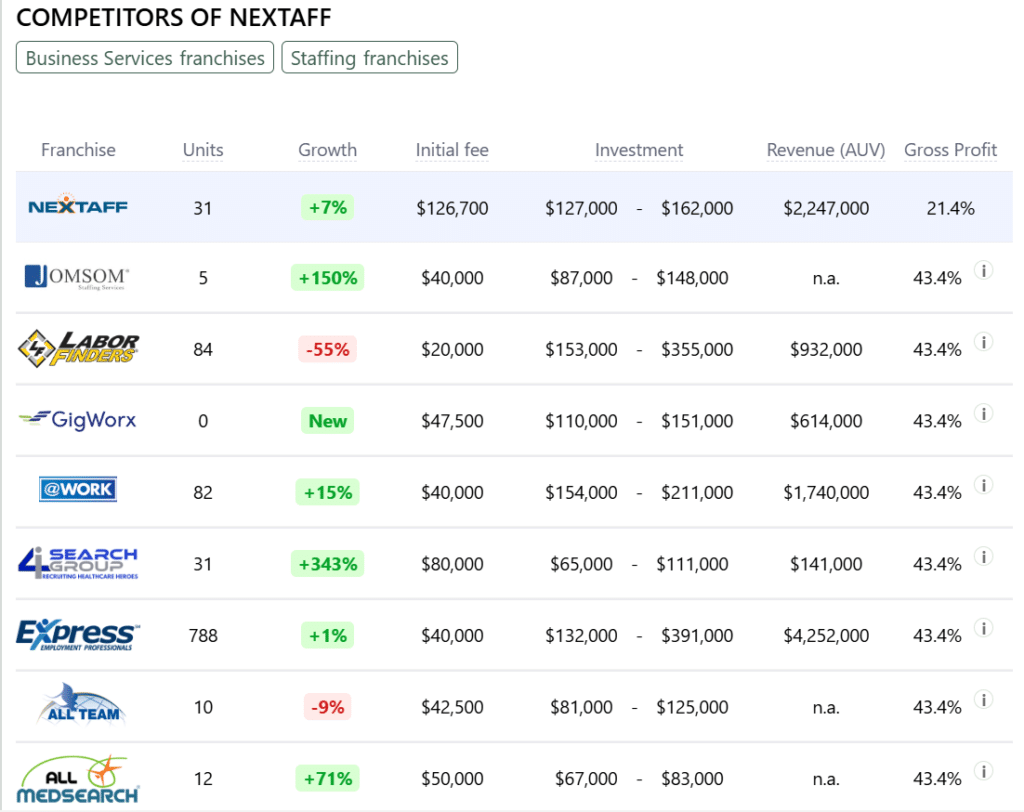The height and width of the screenshot is (812, 1024).
Task: Click the $42,500 initial fee value
Action: point(452,707)
